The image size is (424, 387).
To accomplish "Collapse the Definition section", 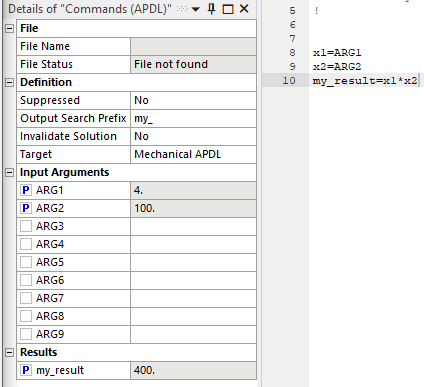I will (10, 82).
